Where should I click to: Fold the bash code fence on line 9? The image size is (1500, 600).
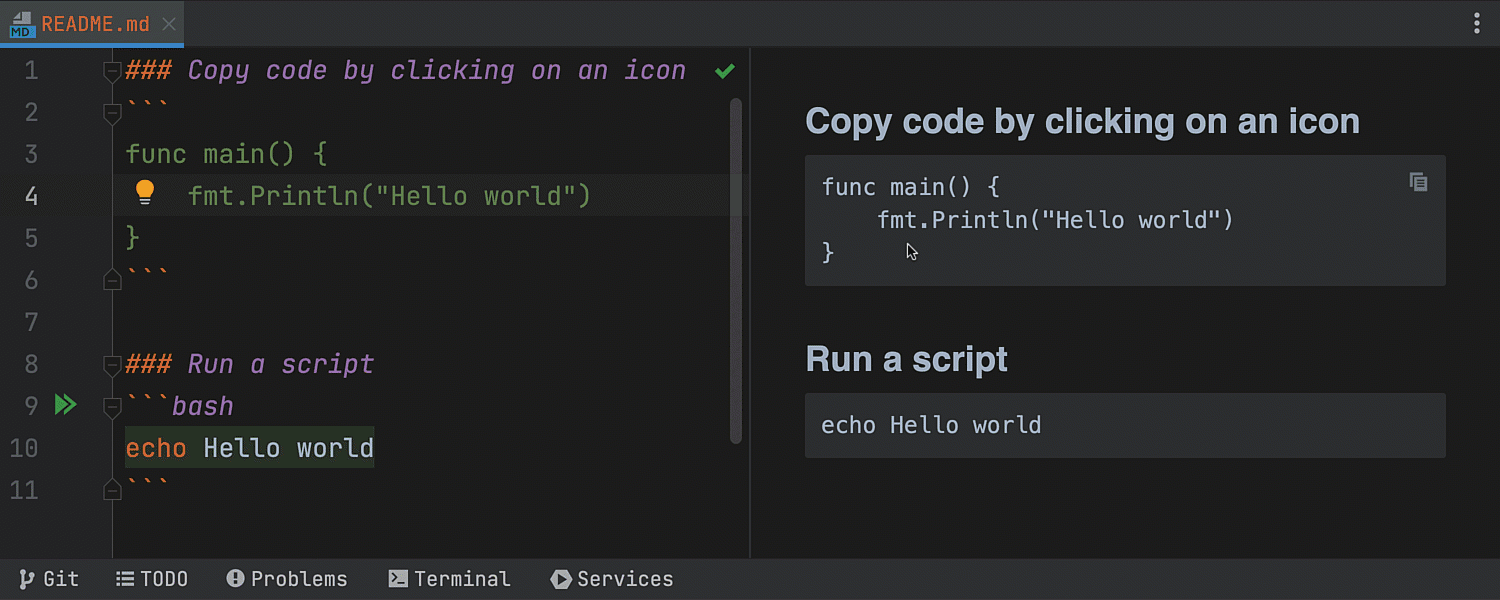tap(112, 407)
